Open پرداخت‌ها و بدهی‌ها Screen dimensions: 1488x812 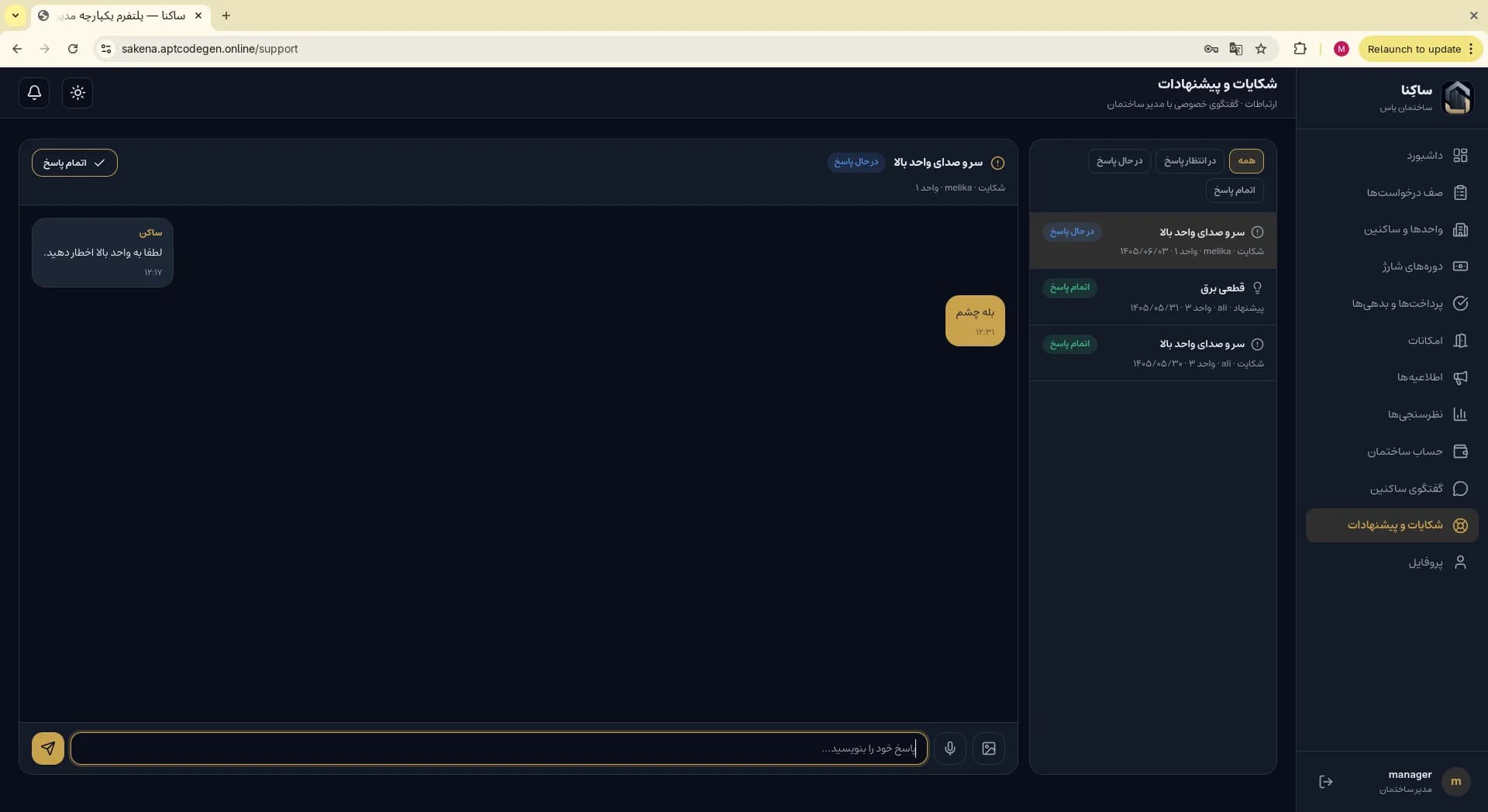[1392, 304]
